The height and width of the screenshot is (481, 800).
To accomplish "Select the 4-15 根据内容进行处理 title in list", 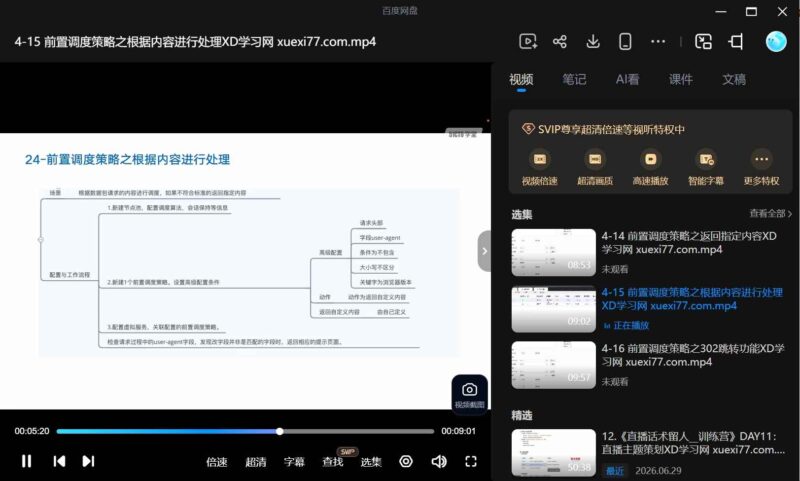I will 692,299.
